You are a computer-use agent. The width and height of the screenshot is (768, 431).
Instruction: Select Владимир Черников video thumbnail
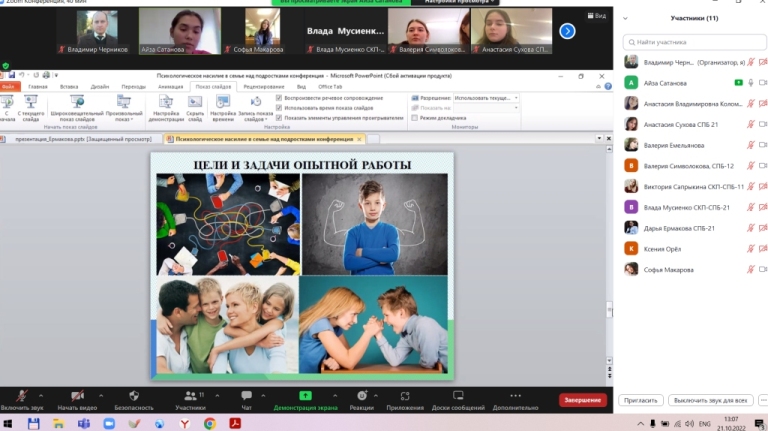coord(97,31)
